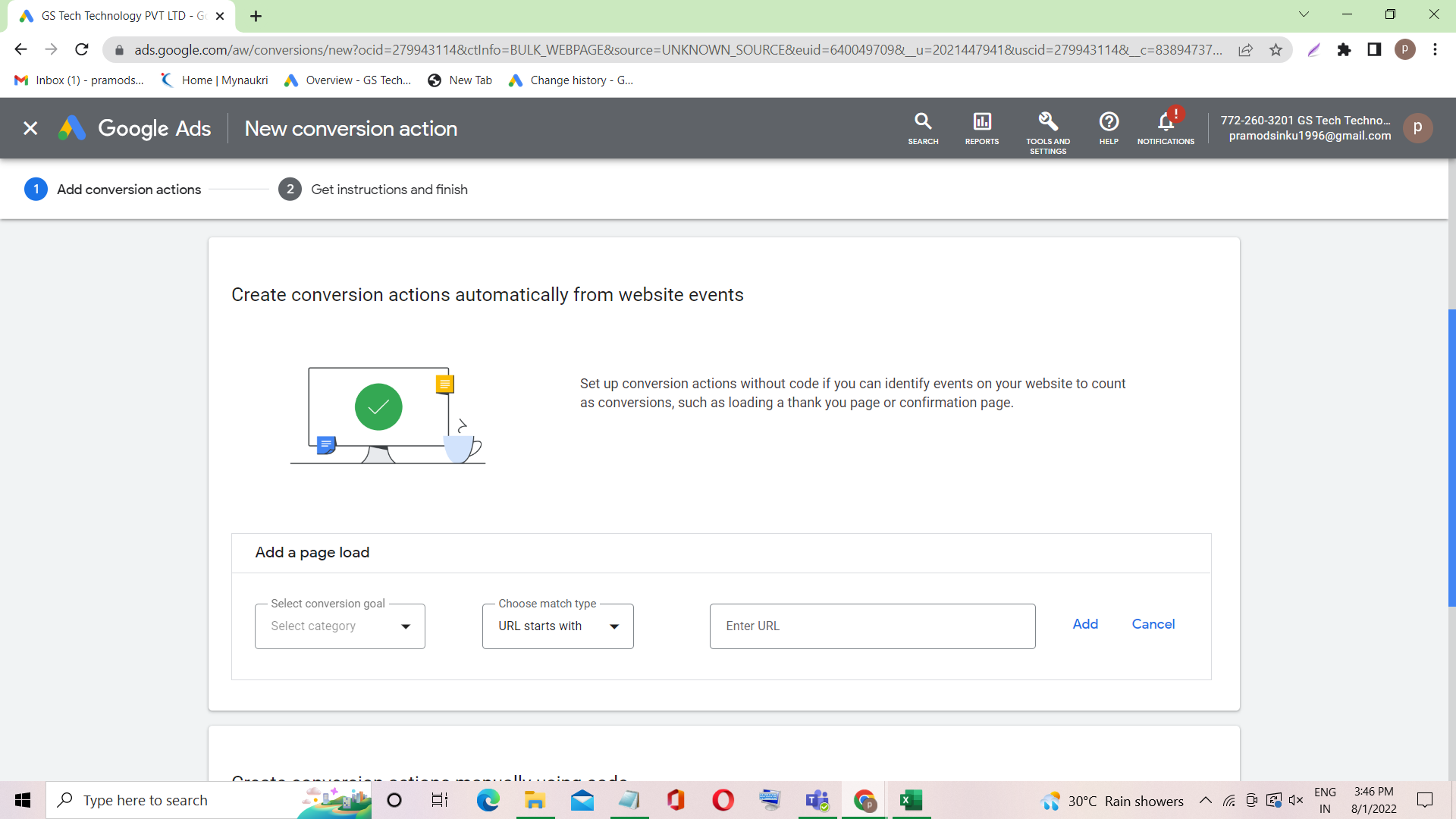The image size is (1456, 819).
Task: Click the Add link for page load
Action: click(x=1084, y=624)
